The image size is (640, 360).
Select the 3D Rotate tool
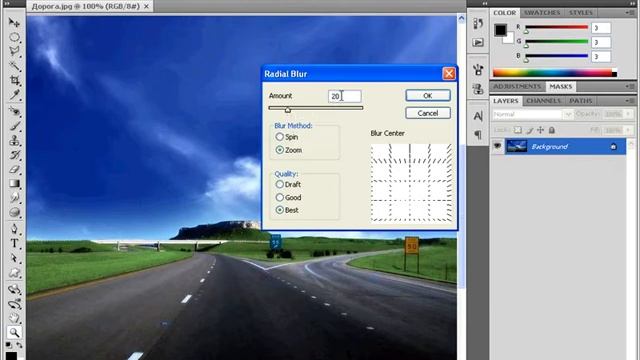[x=14, y=289]
